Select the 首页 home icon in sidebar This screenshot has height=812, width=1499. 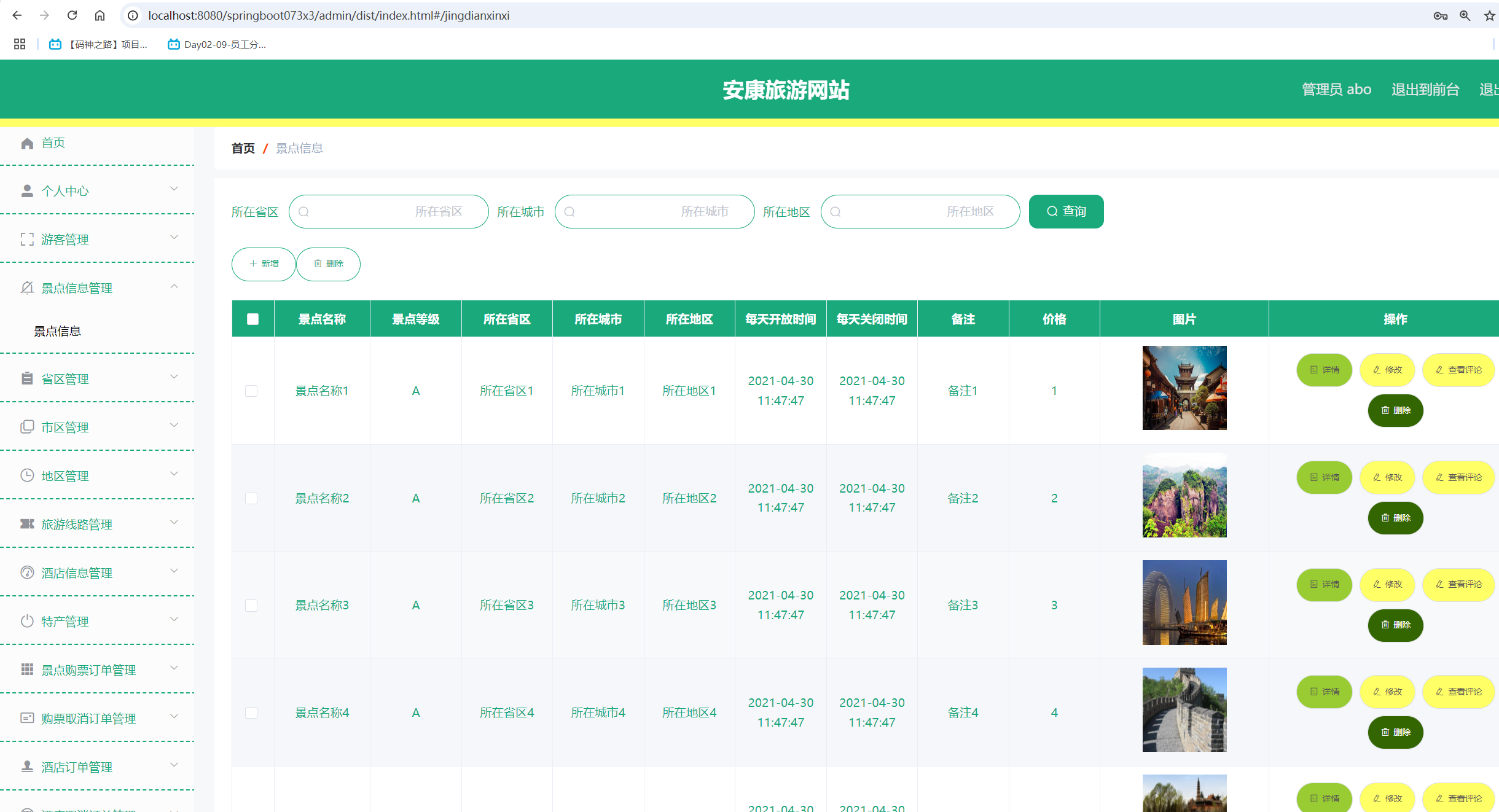[27, 143]
